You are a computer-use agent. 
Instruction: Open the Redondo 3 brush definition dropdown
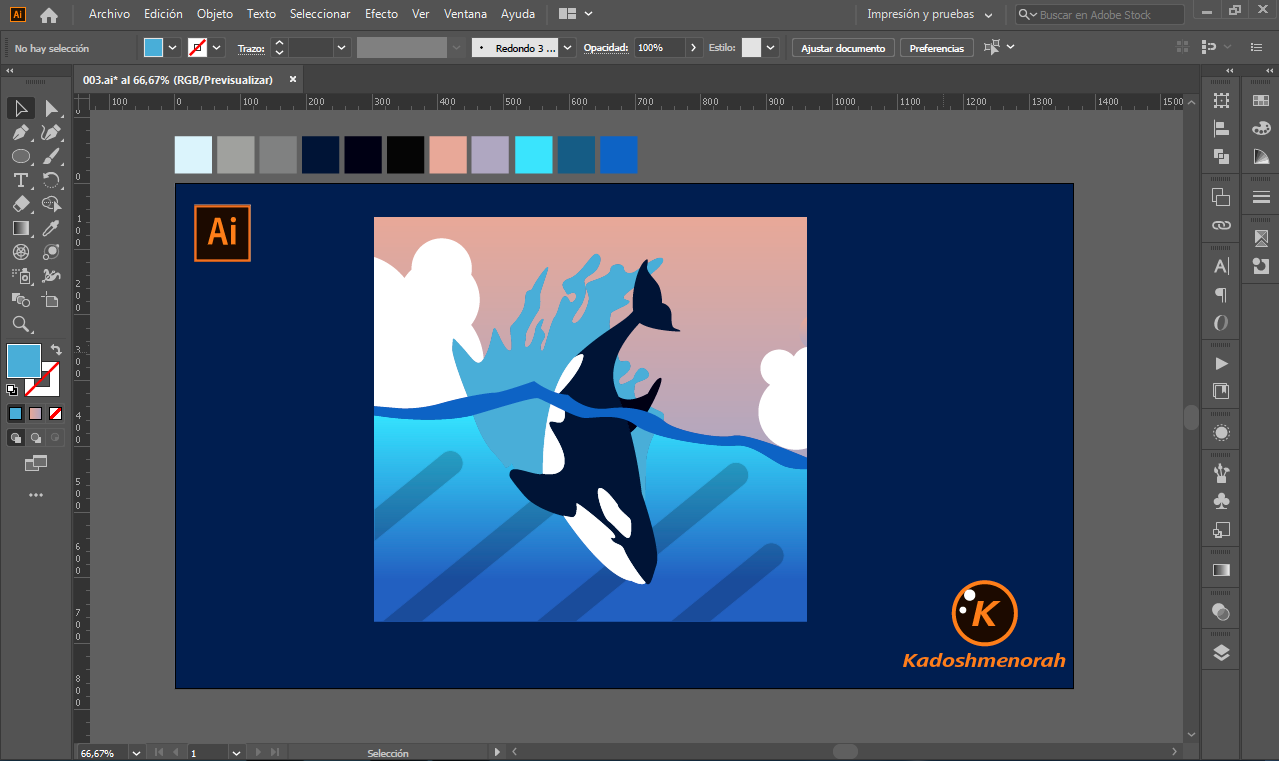coord(568,47)
